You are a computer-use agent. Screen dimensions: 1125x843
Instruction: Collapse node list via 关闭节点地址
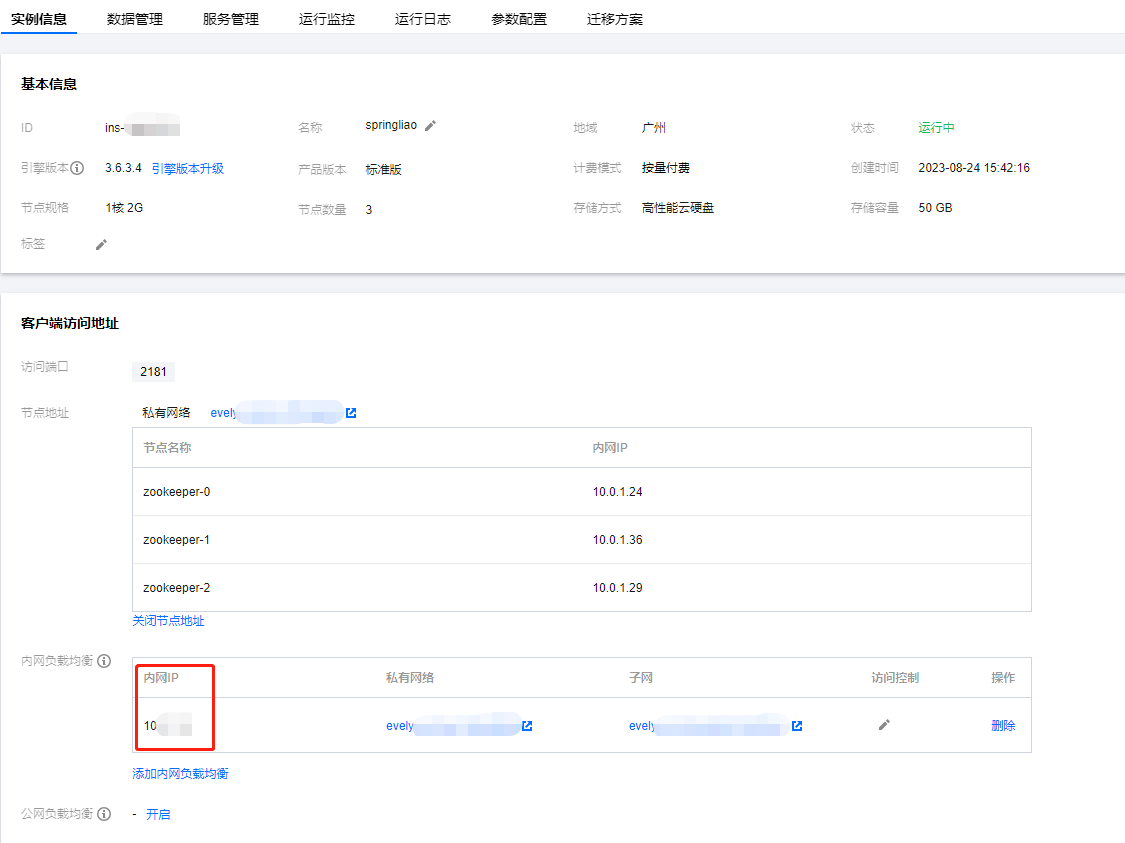[168, 621]
